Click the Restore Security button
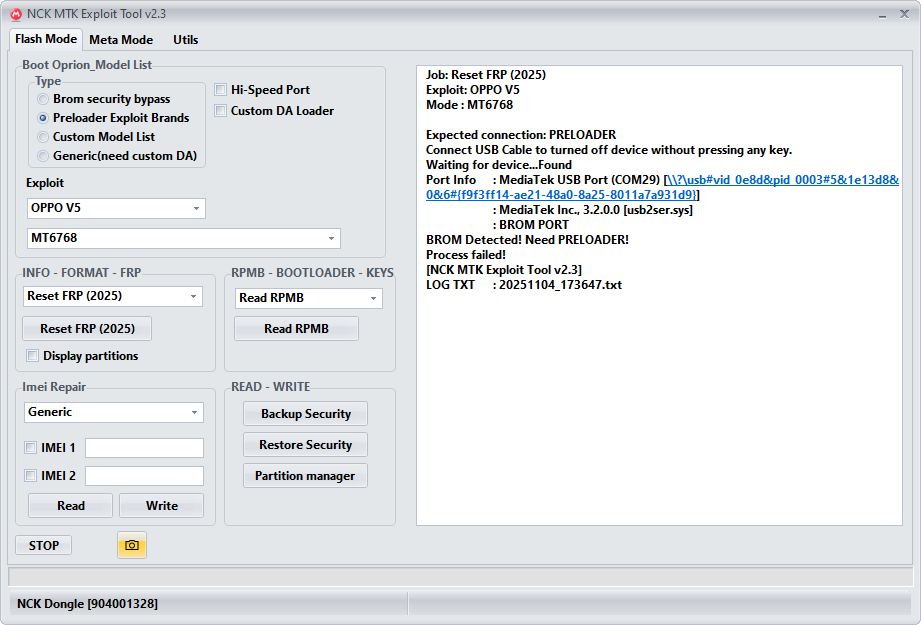Image resolution: width=921 pixels, height=625 pixels. 305,445
